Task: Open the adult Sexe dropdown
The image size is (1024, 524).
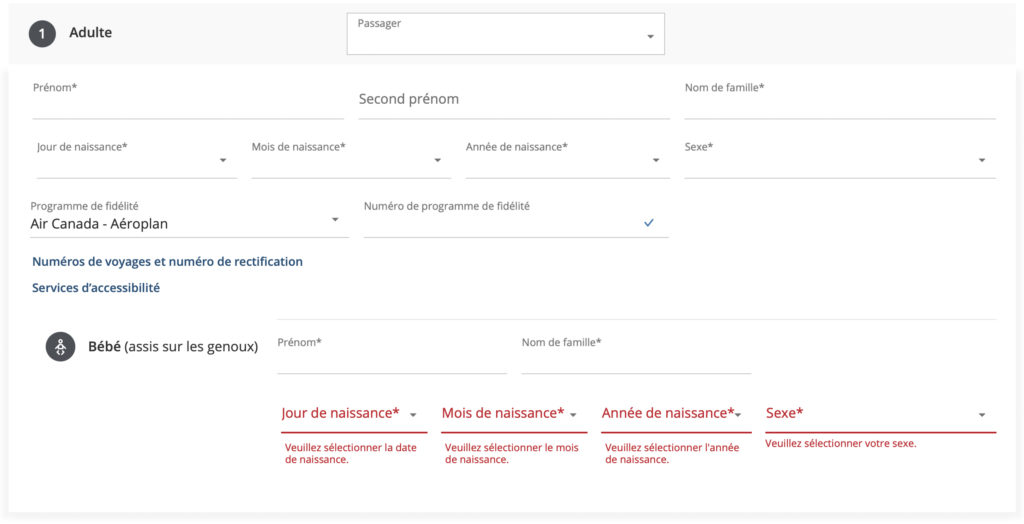Action: pyautogui.click(x=839, y=160)
